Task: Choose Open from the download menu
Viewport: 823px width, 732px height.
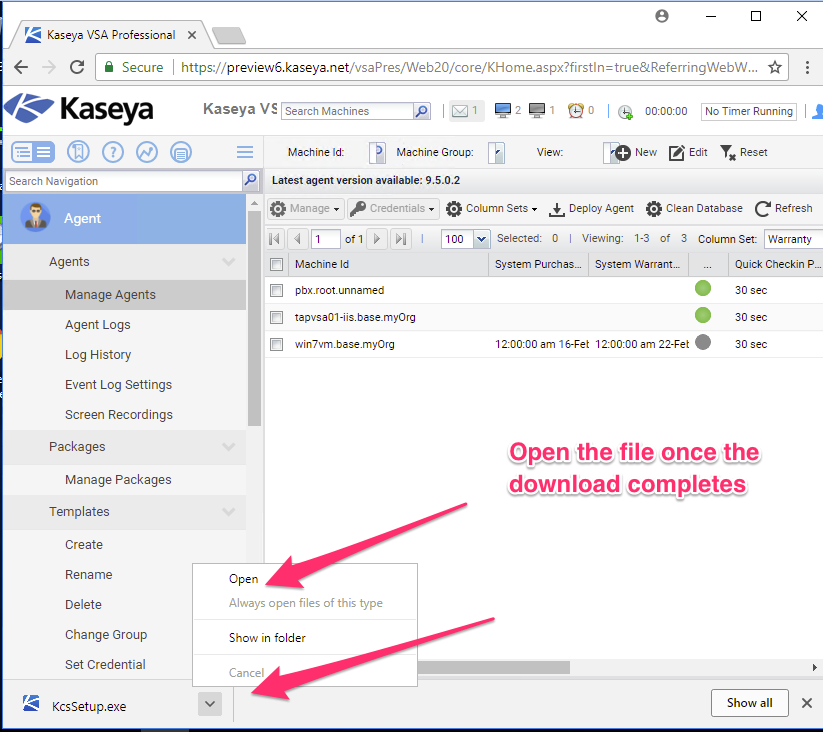Action: point(244,579)
